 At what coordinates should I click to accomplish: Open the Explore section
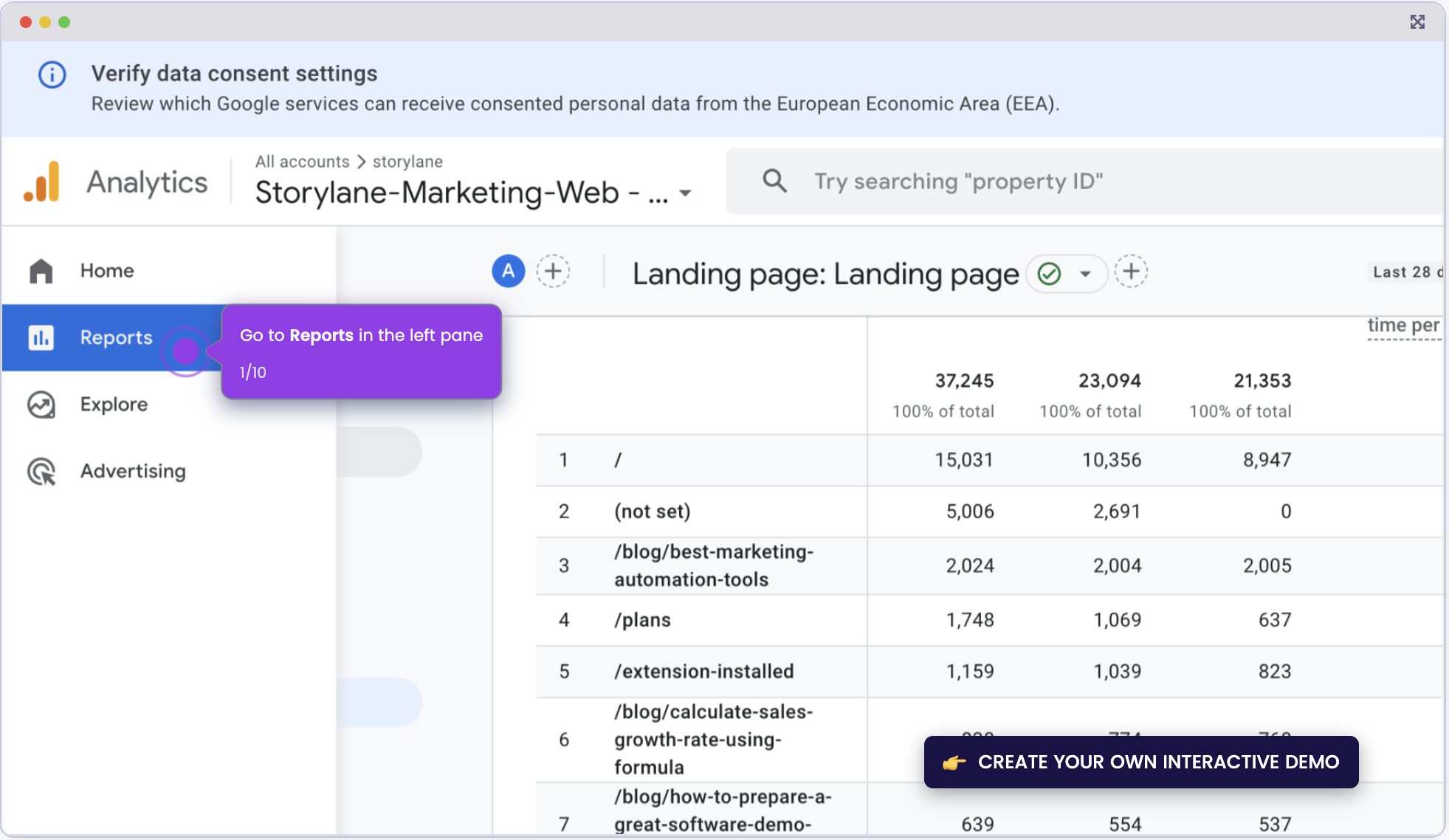[x=113, y=404]
